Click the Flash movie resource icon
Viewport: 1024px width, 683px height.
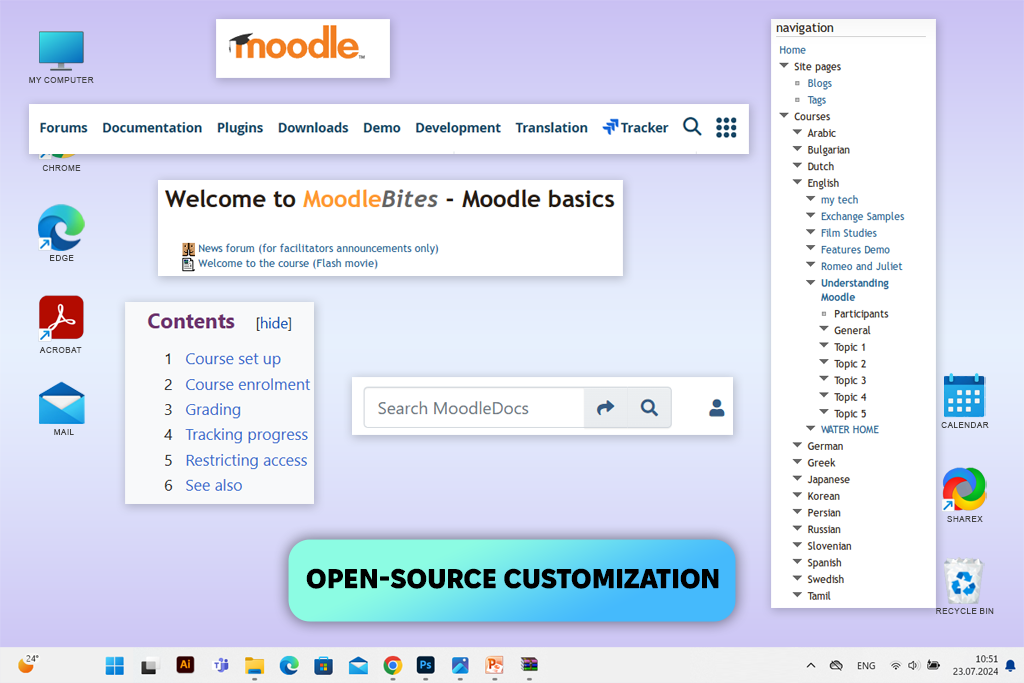pyautogui.click(x=188, y=264)
